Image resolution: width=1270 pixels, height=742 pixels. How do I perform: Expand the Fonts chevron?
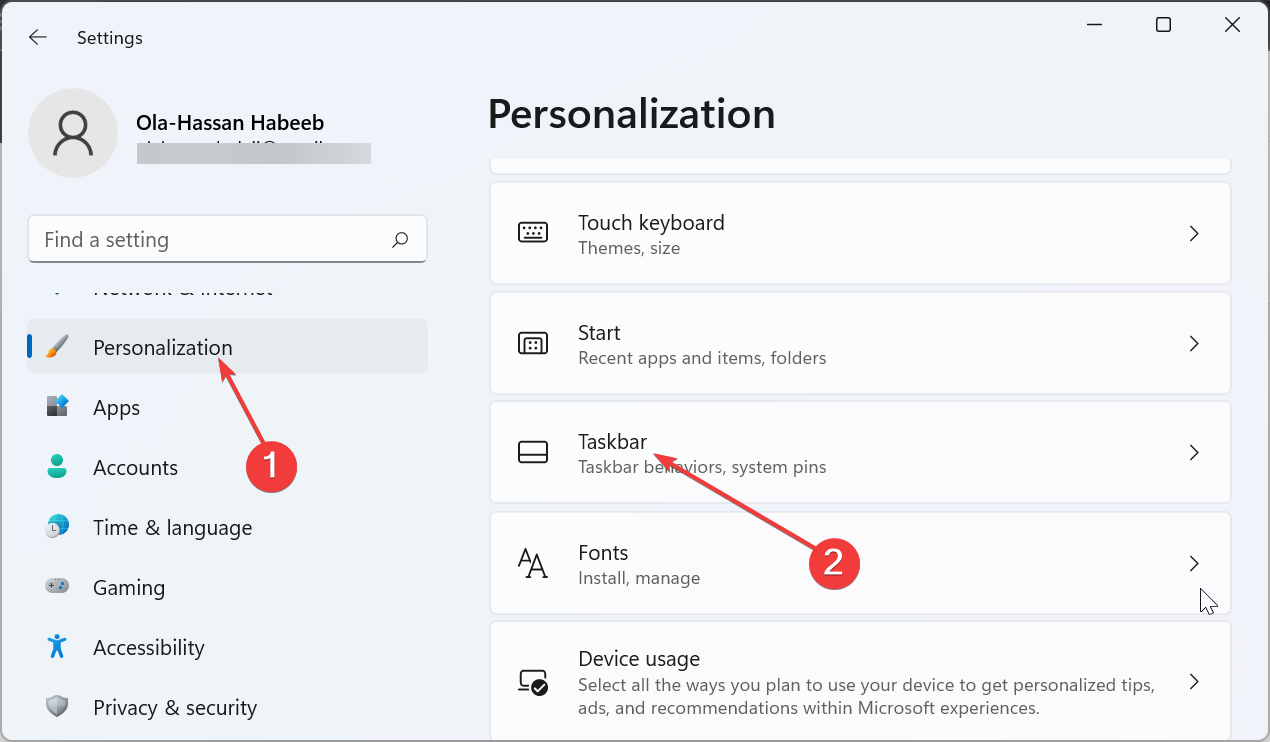click(1194, 564)
